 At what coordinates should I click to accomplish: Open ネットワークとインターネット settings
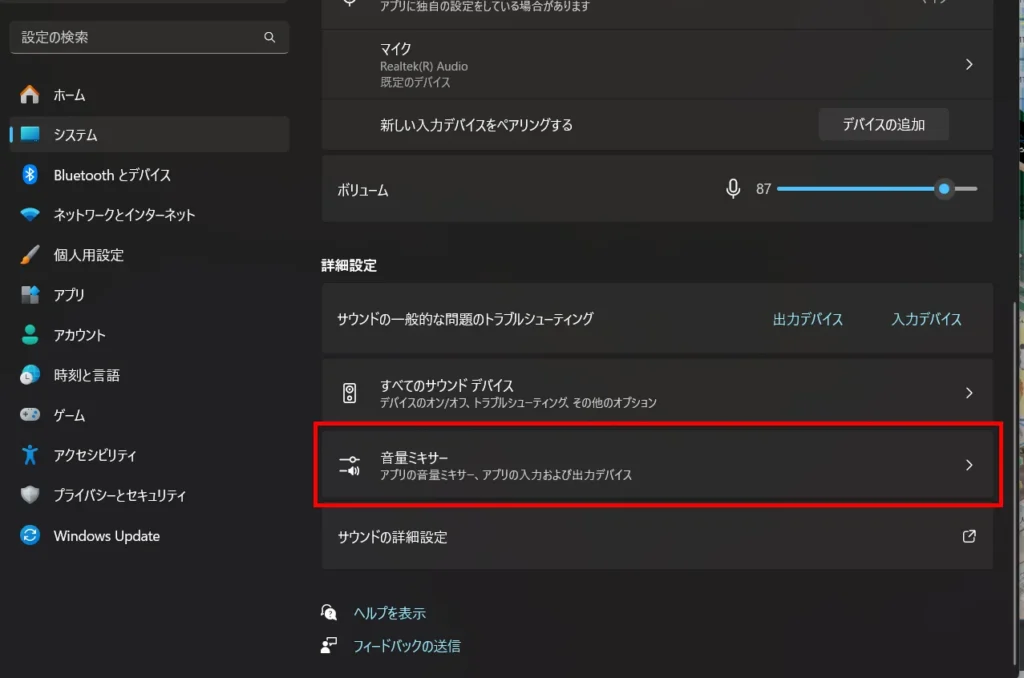pos(124,215)
